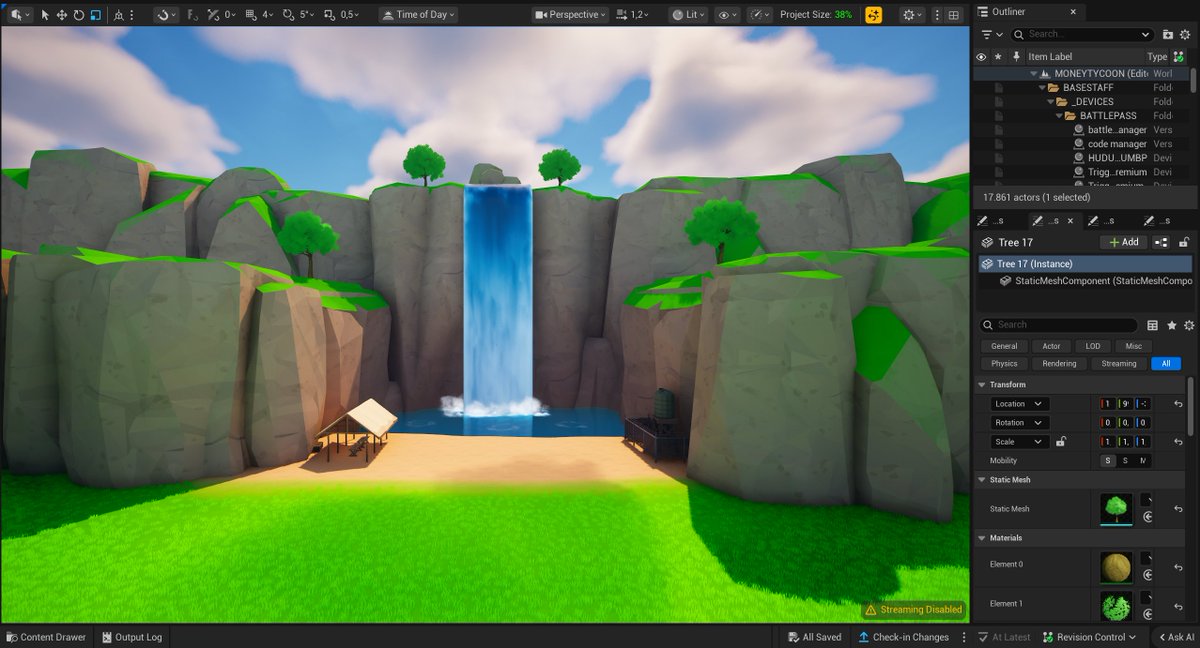
Task: Click the blueprint/hierarchy icon beside Add
Action: tap(1161, 242)
